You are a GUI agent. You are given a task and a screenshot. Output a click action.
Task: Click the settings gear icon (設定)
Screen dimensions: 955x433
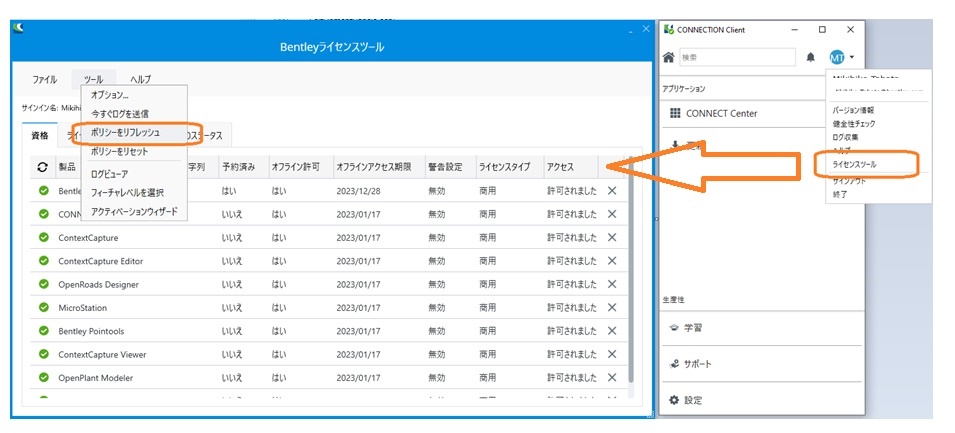pos(674,400)
